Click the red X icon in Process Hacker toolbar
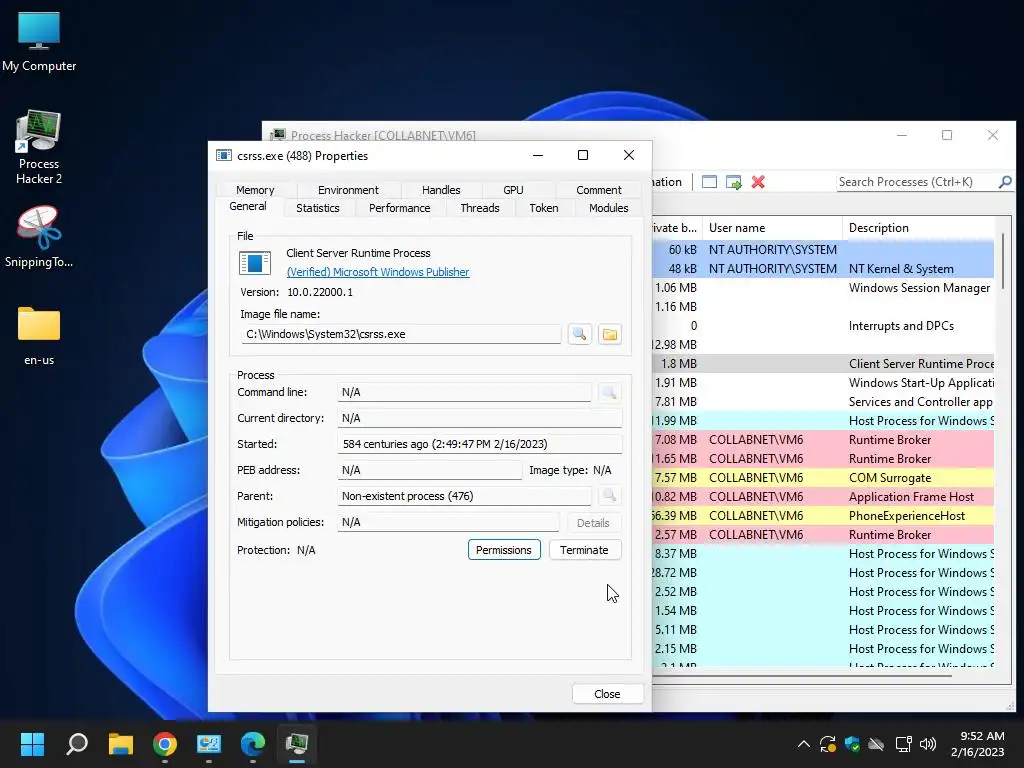Image resolution: width=1024 pixels, height=768 pixels. click(758, 182)
